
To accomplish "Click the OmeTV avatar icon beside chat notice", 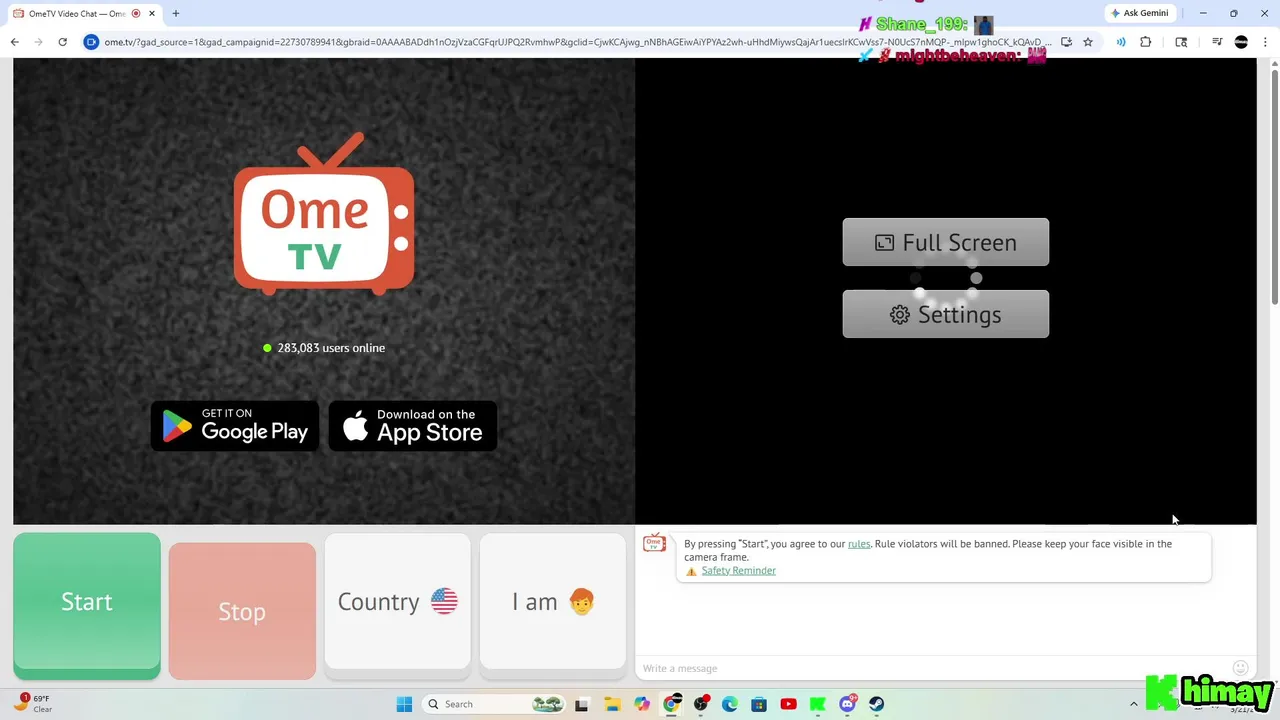I will tap(654, 543).
